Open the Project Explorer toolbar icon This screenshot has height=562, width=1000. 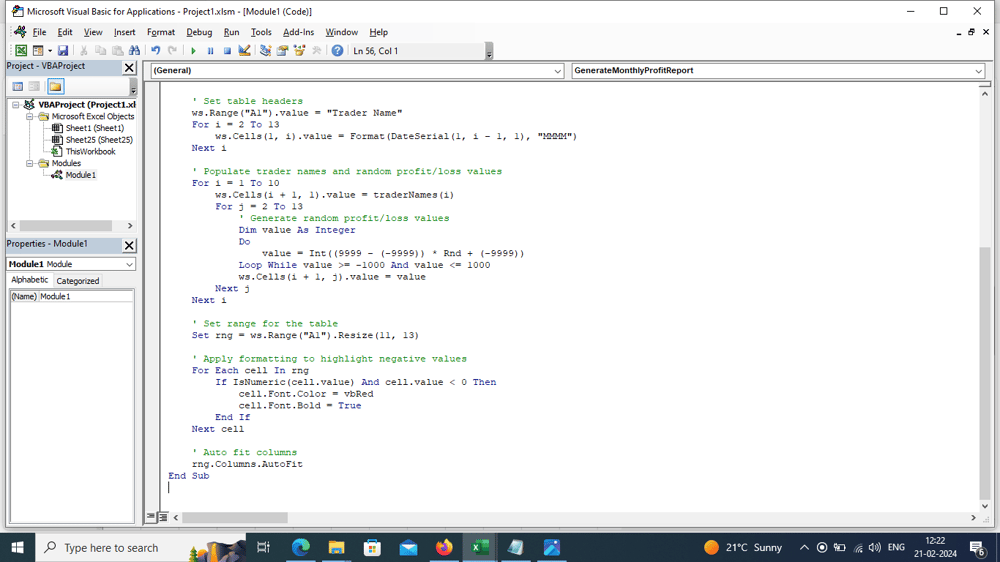265,50
